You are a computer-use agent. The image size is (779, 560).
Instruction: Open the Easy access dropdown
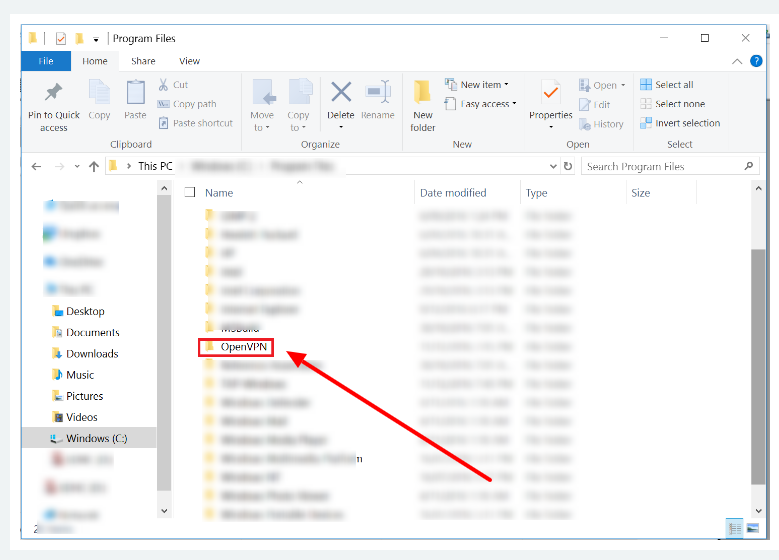point(480,104)
